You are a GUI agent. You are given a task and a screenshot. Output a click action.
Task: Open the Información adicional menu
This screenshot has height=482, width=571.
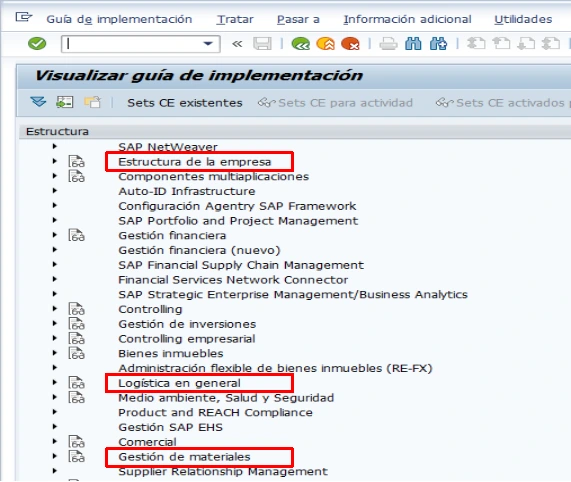click(407, 19)
